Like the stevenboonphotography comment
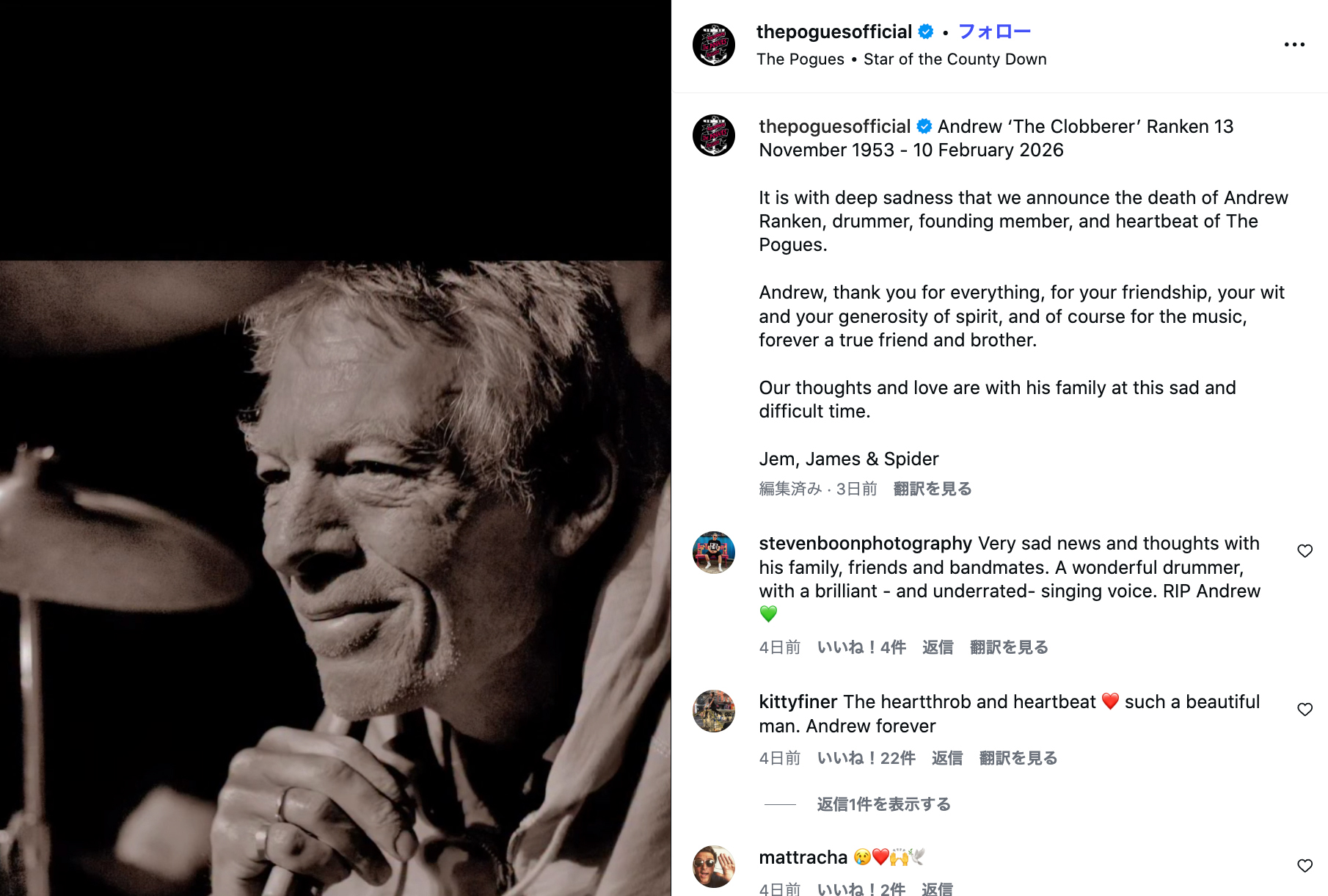Viewport: 1328px width, 896px height. point(1305,551)
